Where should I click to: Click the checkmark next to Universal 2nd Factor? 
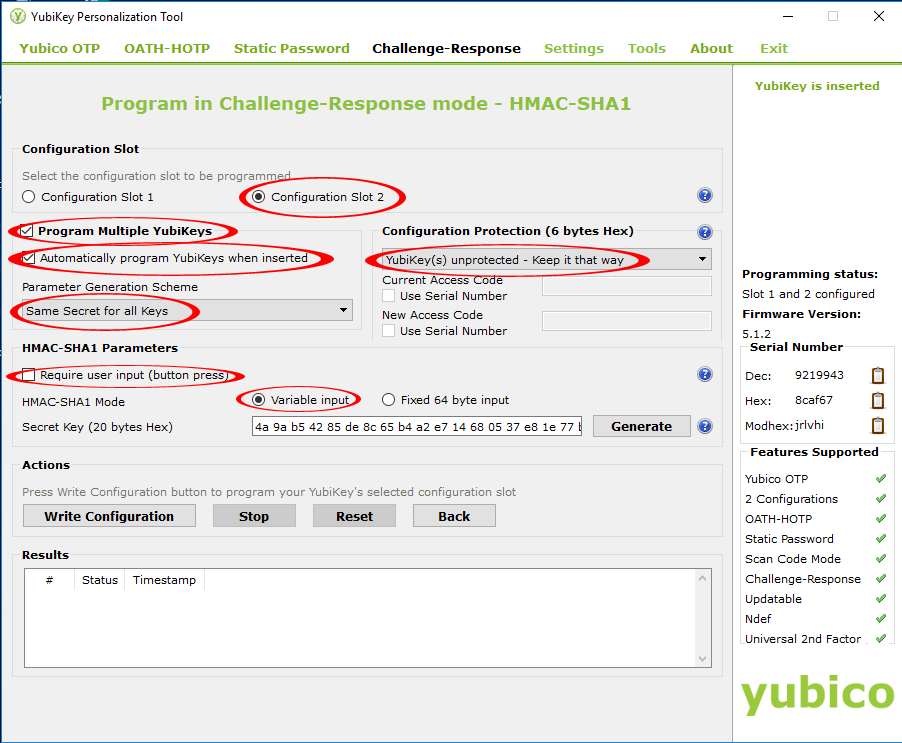[881, 638]
